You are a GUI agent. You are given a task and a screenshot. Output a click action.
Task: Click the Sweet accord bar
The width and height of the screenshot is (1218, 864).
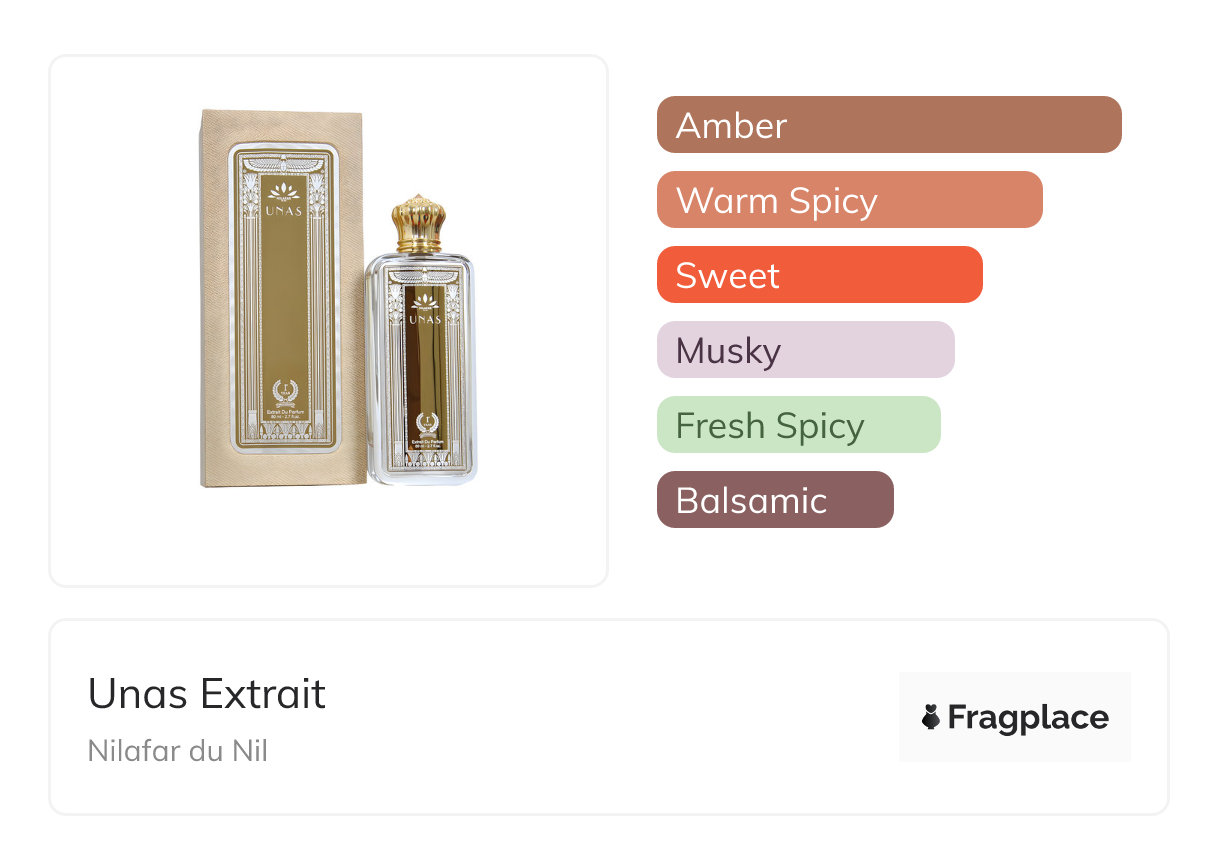819,275
